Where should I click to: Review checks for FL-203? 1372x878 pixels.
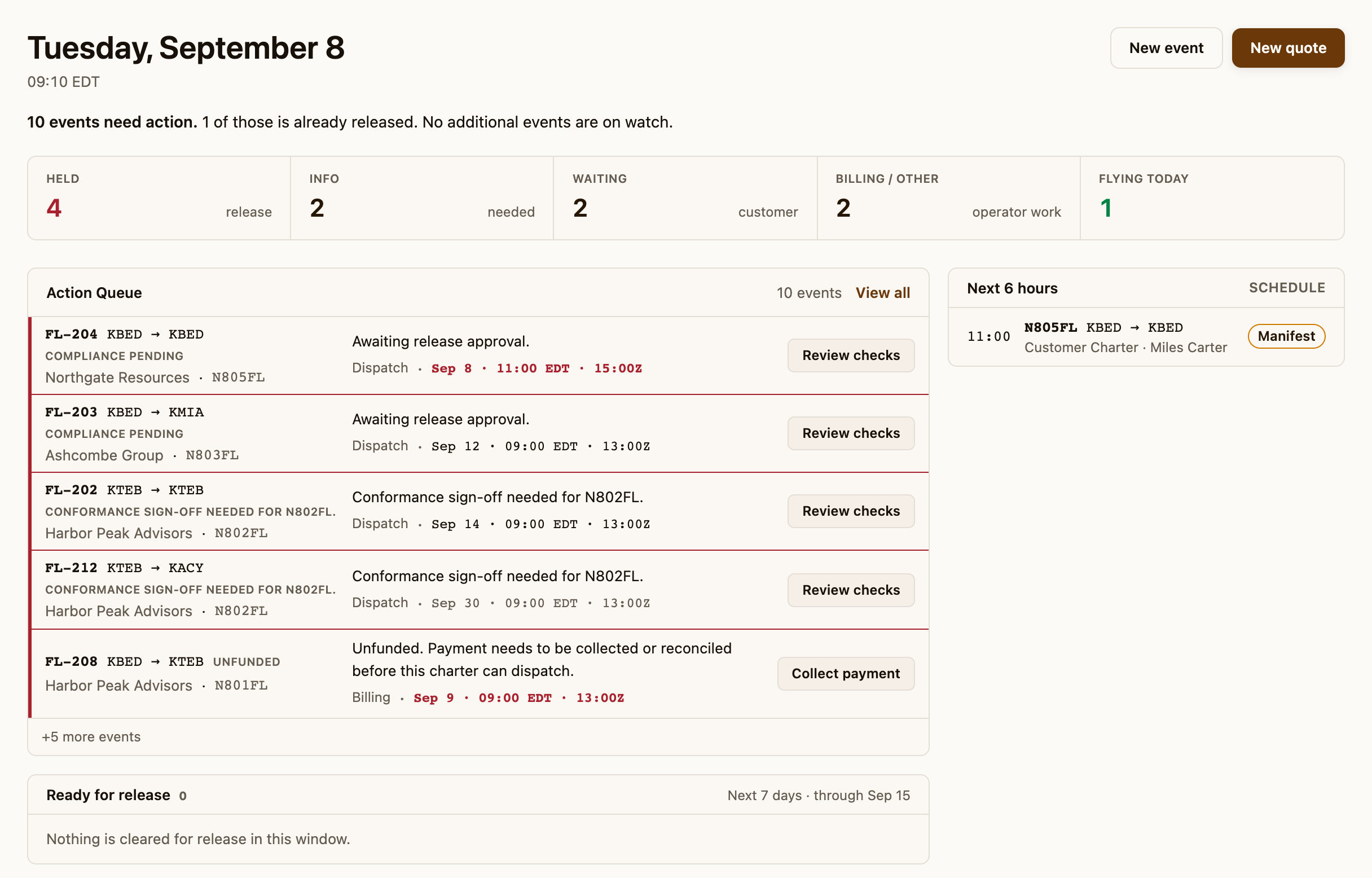[850, 433]
